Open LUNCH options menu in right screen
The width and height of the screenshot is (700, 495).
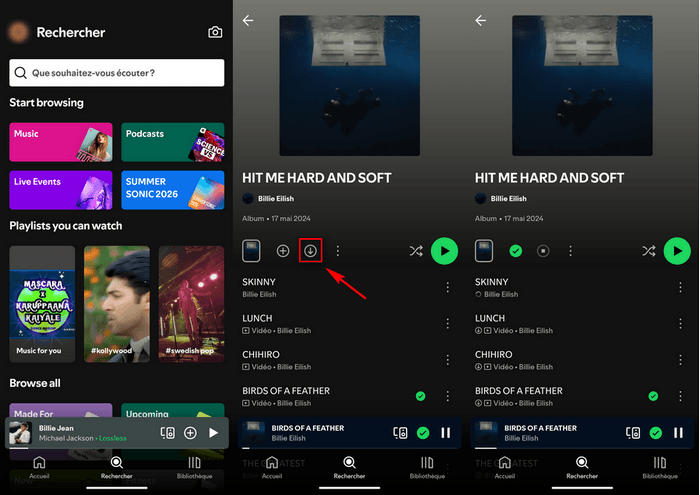[x=680, y=324]
